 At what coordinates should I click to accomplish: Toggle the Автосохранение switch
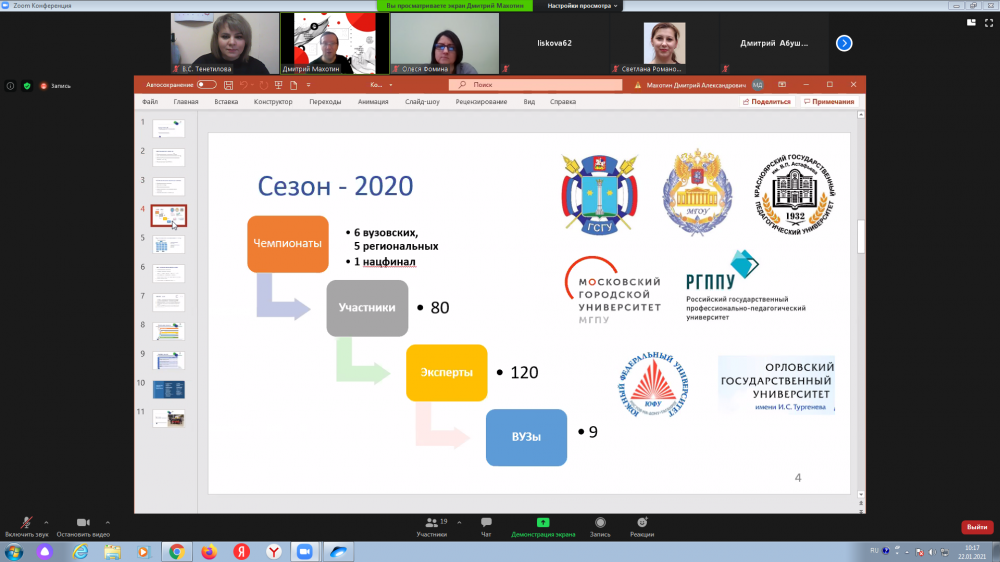(x=207, y=85)
